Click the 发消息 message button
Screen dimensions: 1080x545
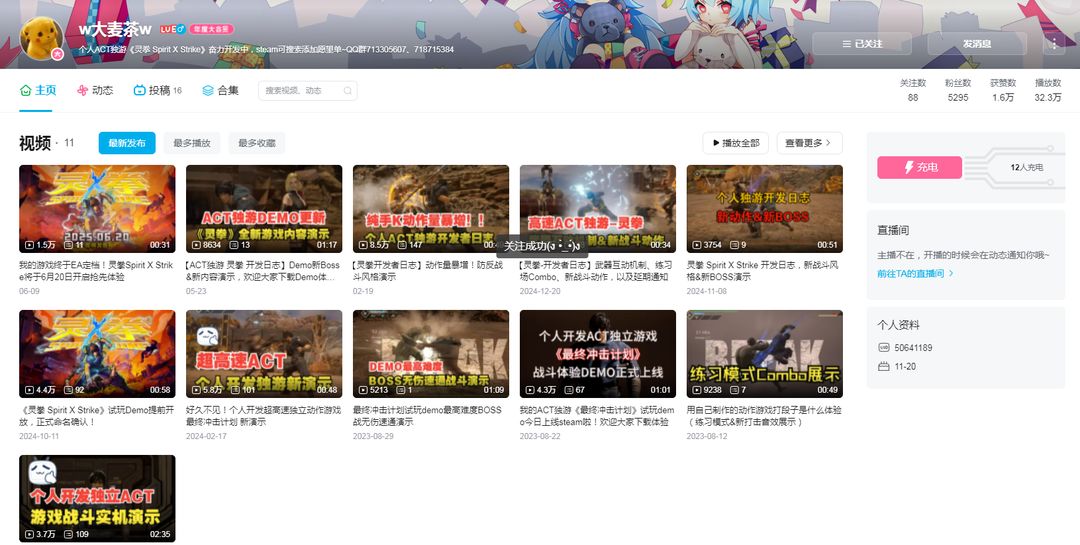point(977,43)
